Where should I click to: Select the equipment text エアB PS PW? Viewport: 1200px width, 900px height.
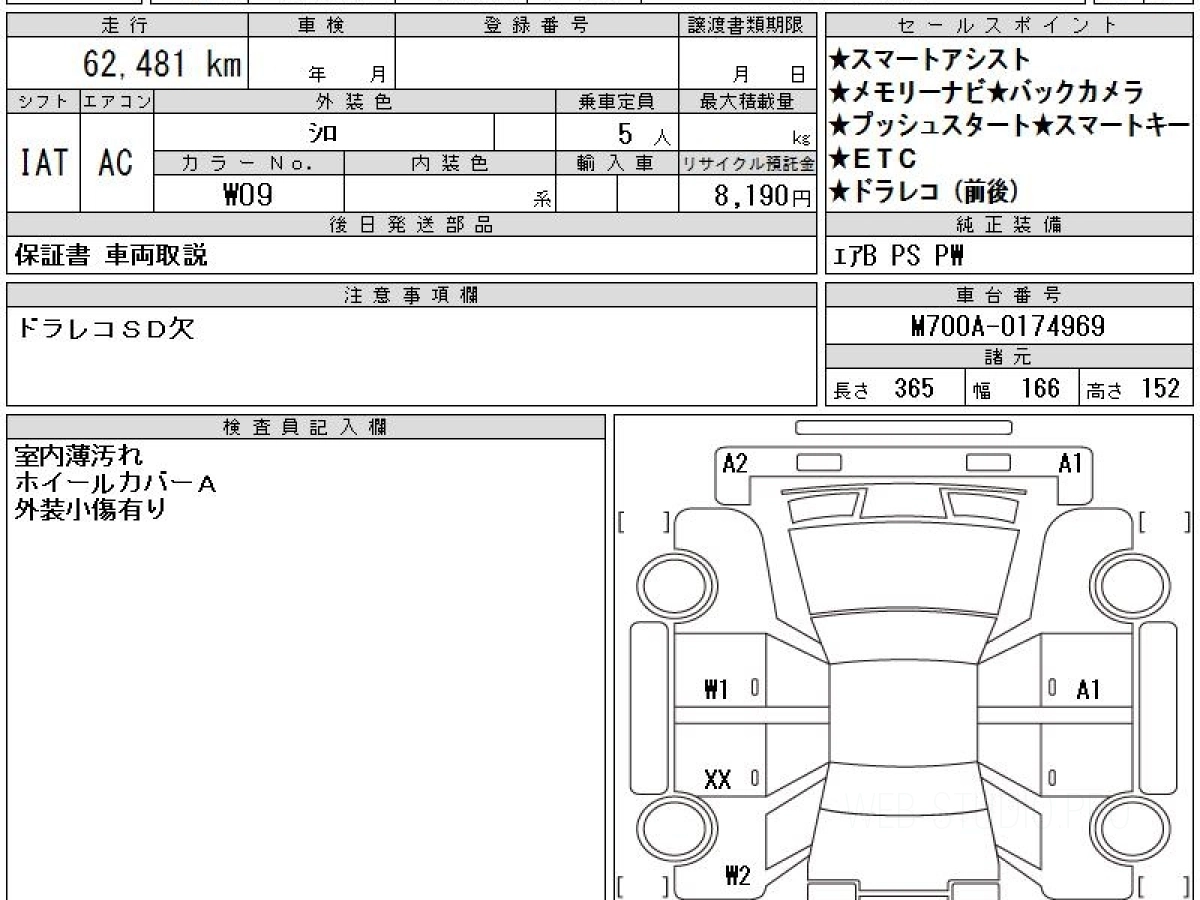coord(899,257)
